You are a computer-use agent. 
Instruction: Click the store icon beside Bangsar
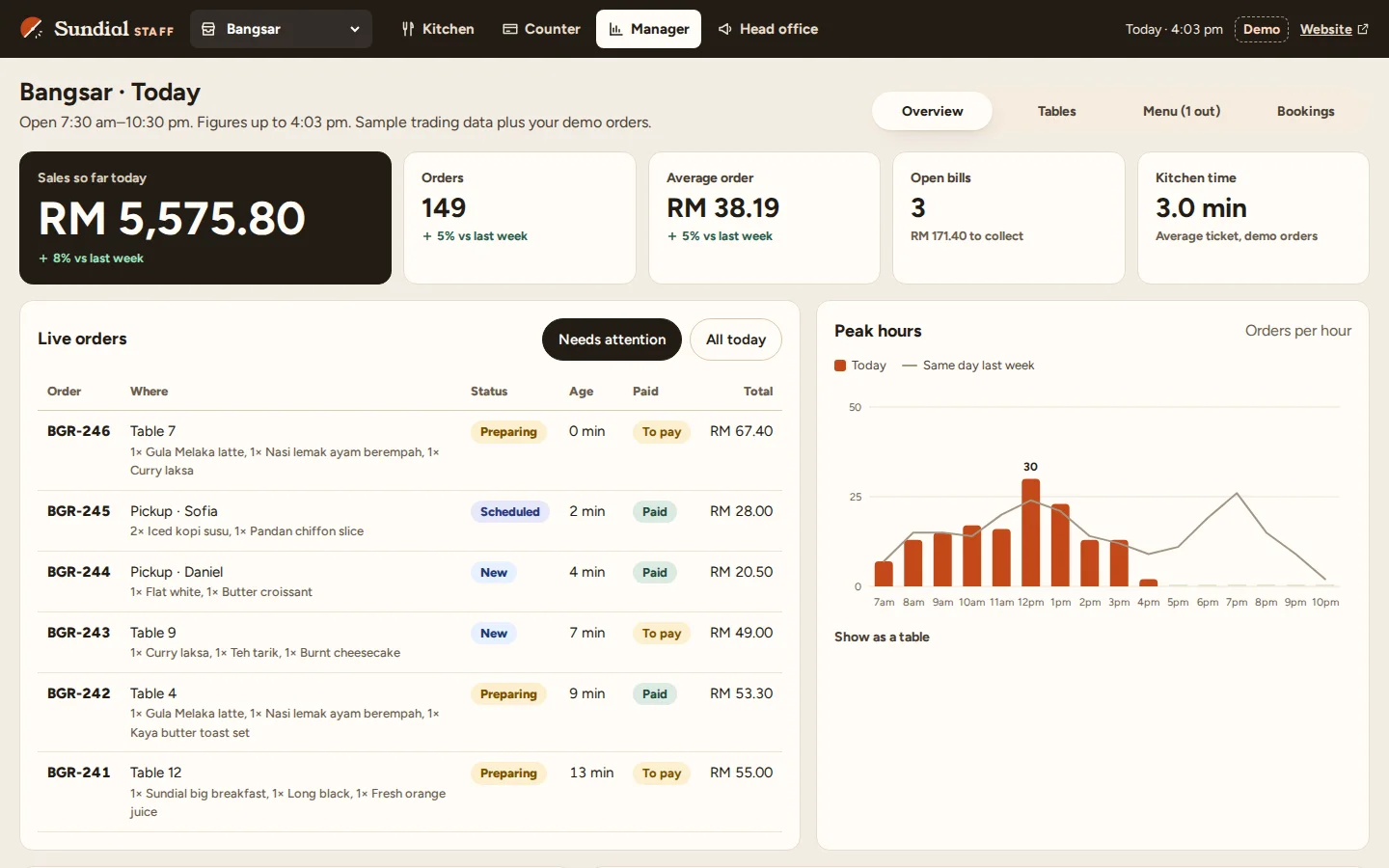pos(208,29)
